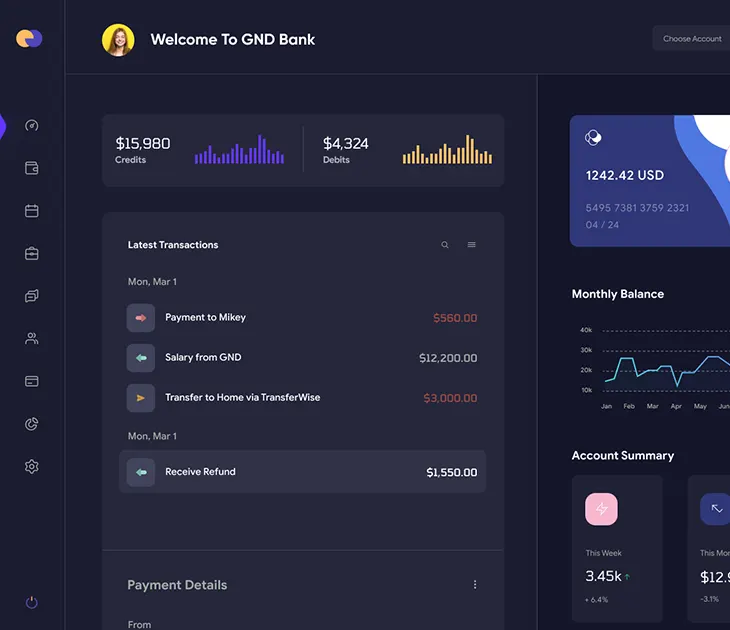The width and height of the screenshot is (730, 630).
Task: Select the Salary from GND transaction
Action: [303, 358]
